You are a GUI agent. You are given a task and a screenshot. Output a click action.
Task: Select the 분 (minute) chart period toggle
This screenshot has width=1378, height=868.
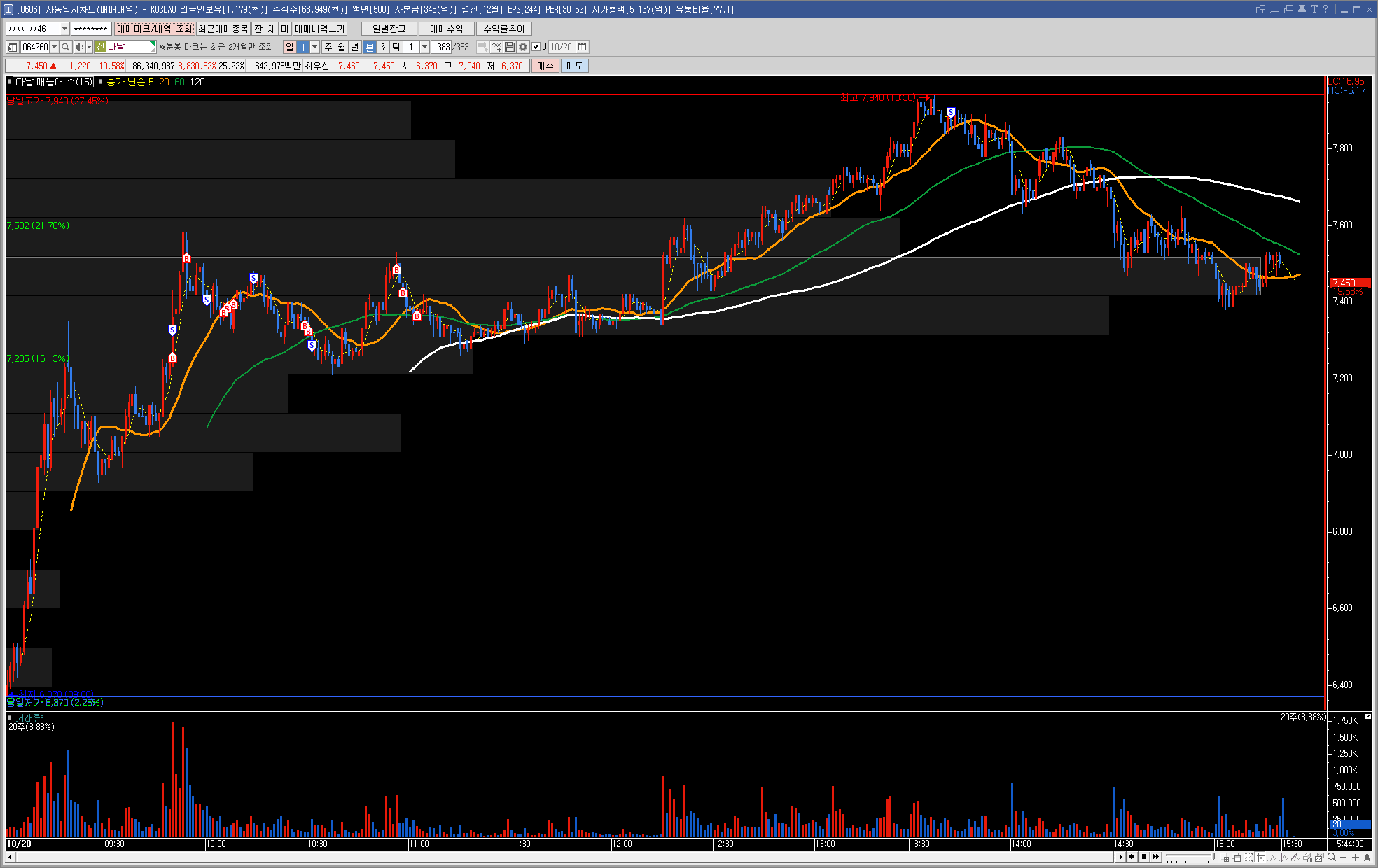point(370,47)
